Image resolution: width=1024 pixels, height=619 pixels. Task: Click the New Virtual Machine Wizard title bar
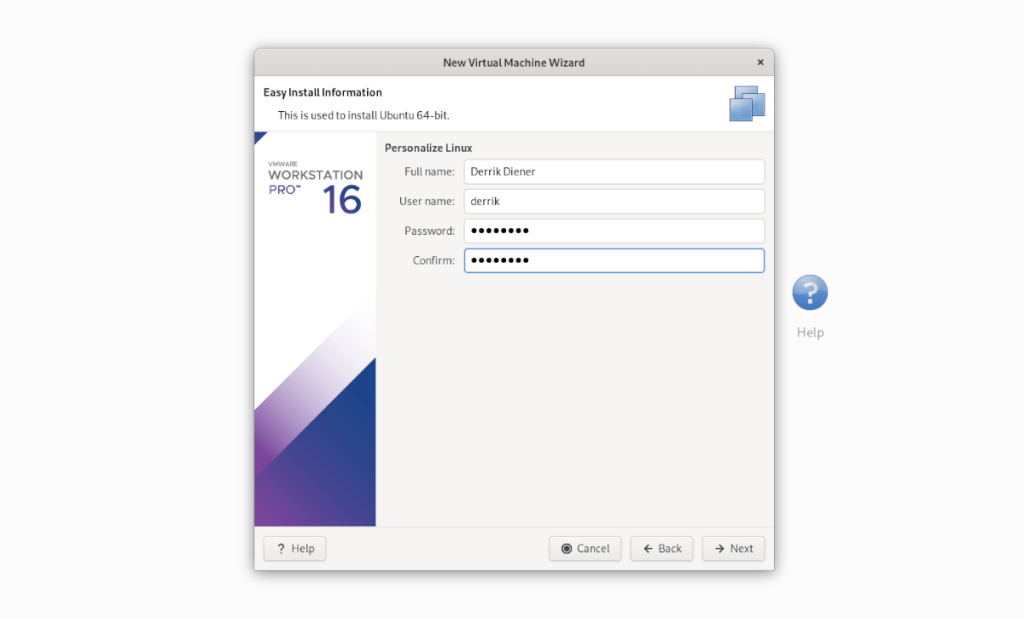[x=513, y=62]
